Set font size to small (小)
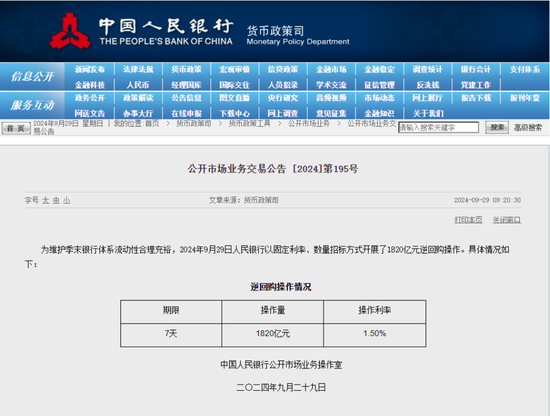This screenshot has width=550, height=416. click(x=67, y=201)
